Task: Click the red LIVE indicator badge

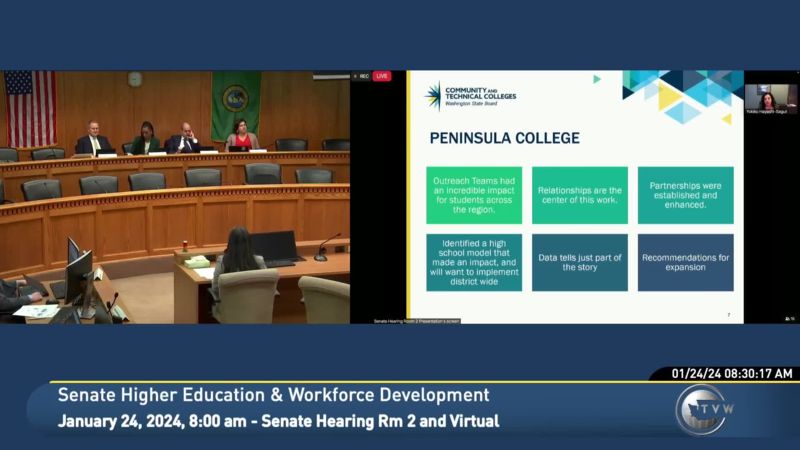Action: pos(382,76)
